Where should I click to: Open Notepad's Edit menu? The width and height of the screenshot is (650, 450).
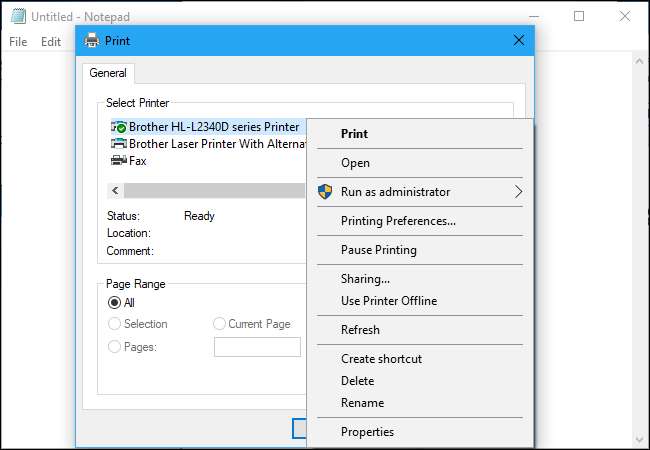point(51,42)
